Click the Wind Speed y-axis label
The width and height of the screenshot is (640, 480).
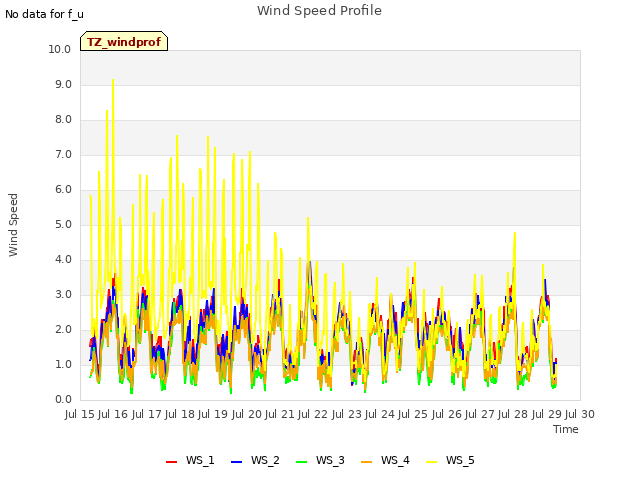pos(13,225)
